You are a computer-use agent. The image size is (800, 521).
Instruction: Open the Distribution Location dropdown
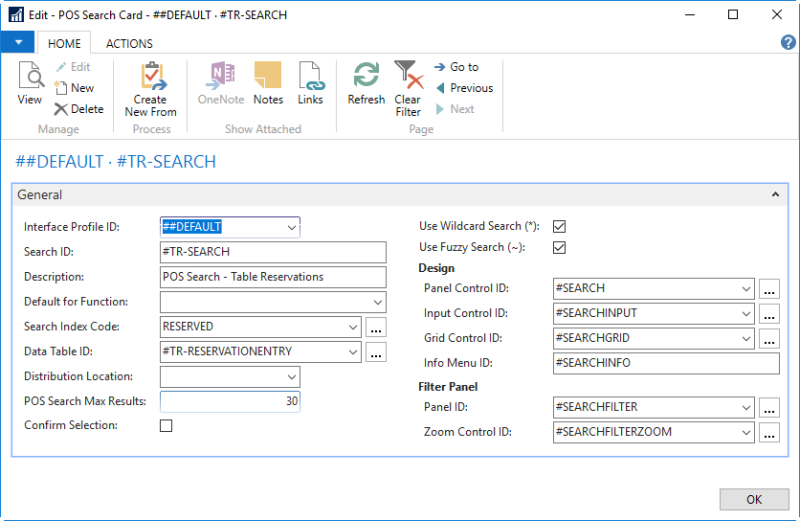291,377
